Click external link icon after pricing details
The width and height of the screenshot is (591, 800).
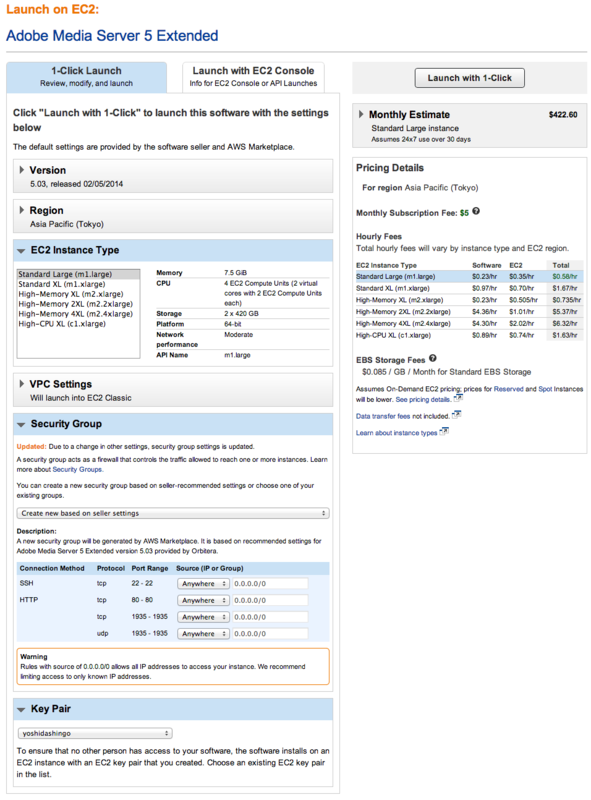click(x=458, y=398)
